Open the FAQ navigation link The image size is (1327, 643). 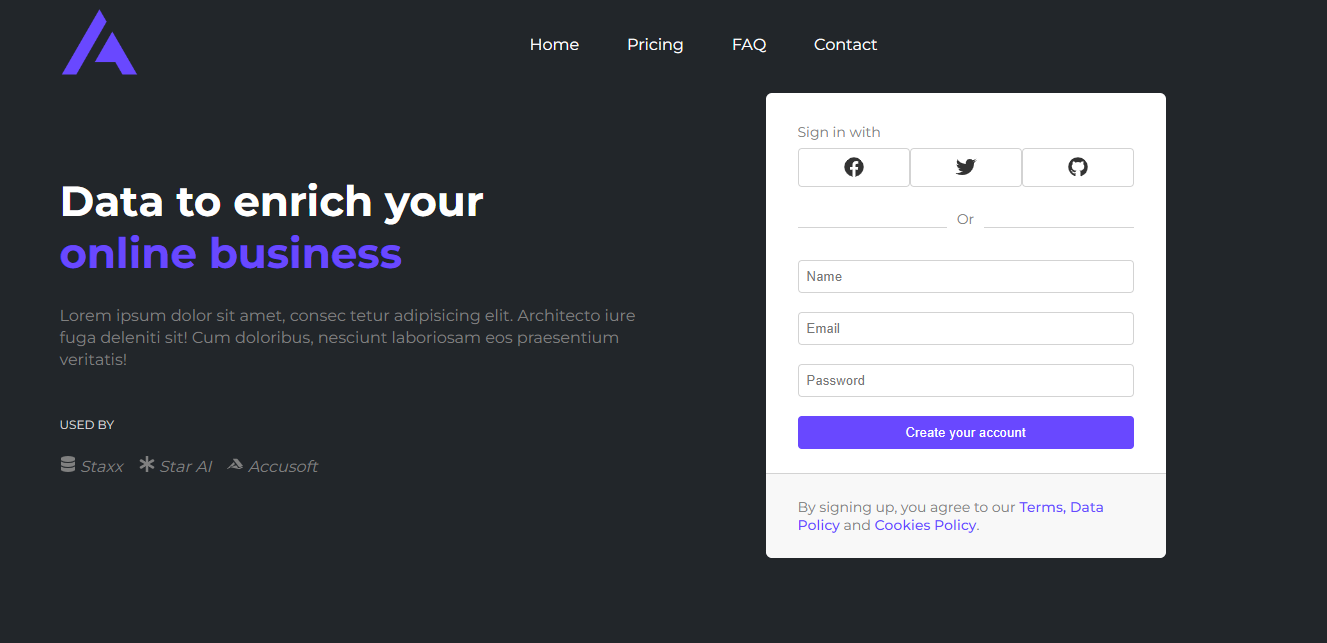749,44
